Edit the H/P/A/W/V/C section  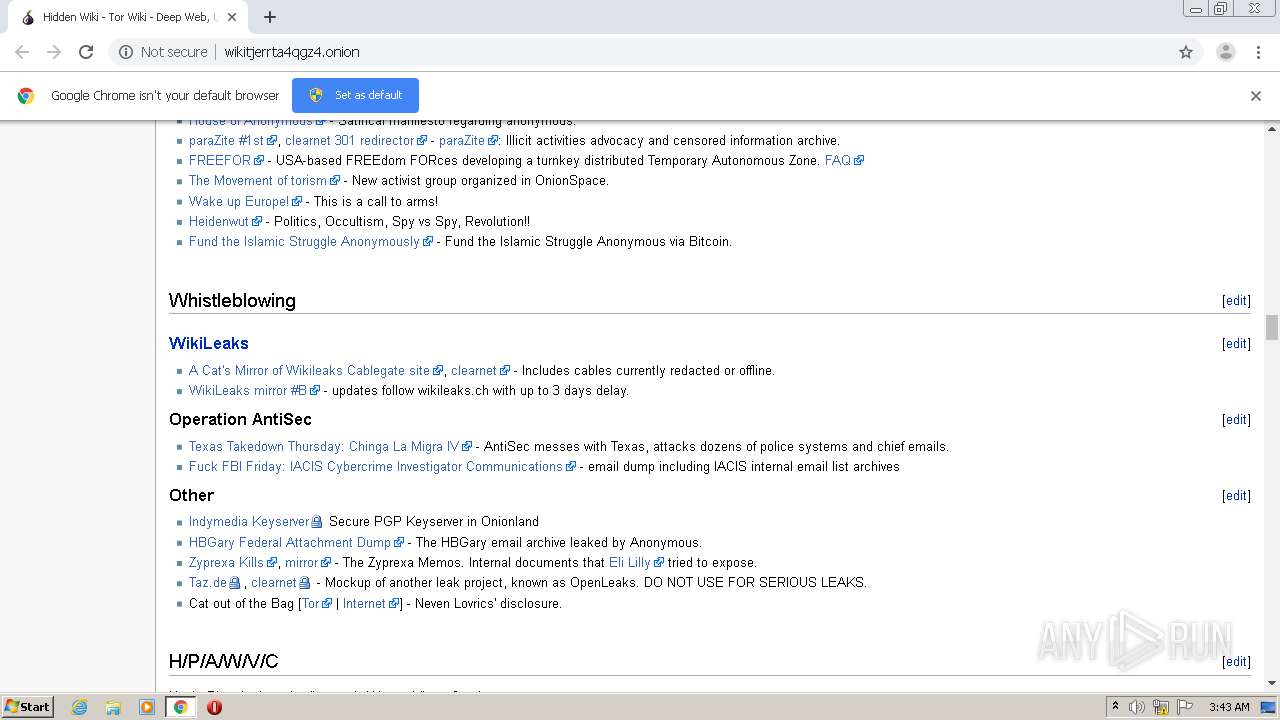(x=1236, y=662)
